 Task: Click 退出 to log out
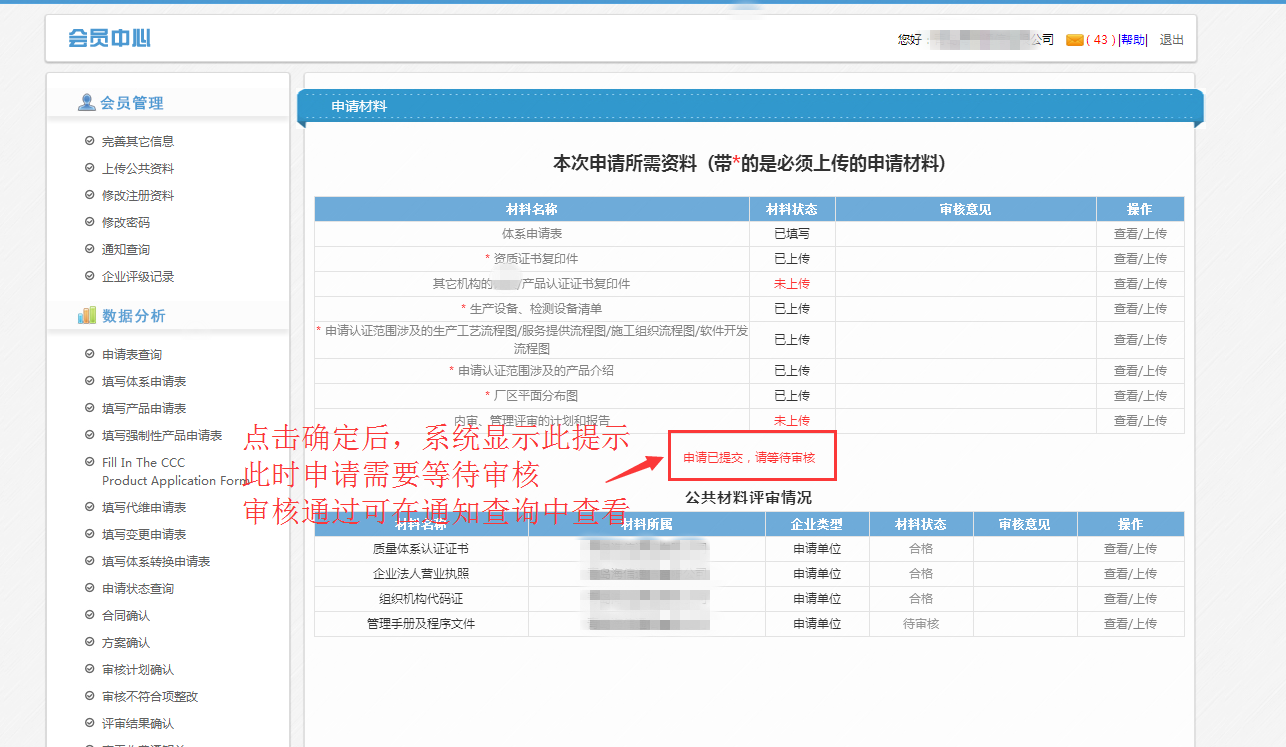pos(1171,40)
